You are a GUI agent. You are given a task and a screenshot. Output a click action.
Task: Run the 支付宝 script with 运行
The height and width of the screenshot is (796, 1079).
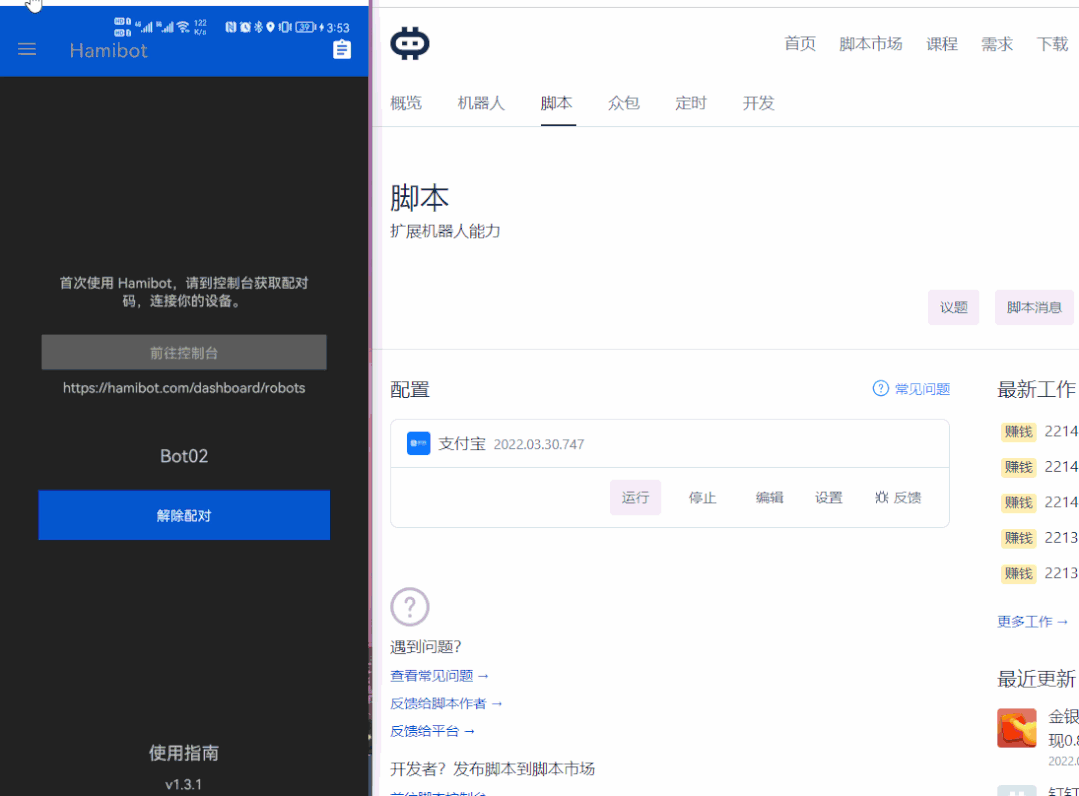635,497
